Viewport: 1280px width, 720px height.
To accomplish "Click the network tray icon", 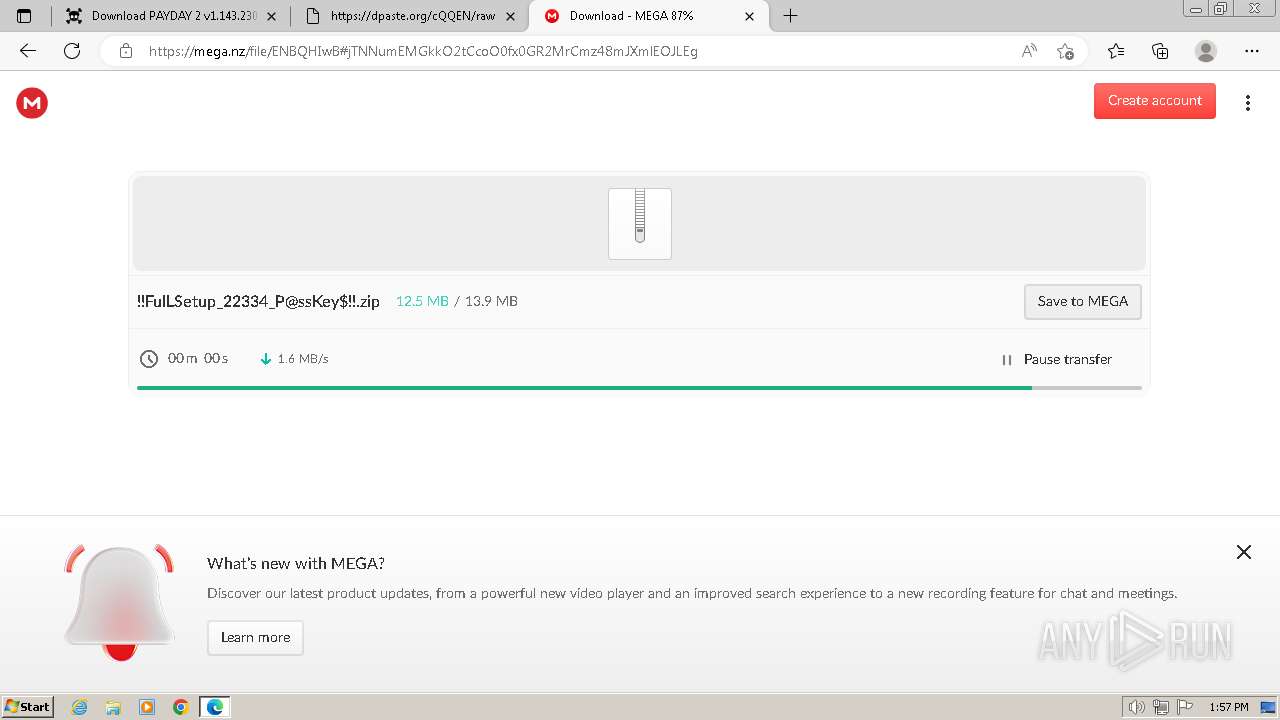I will click(1161, 707).
